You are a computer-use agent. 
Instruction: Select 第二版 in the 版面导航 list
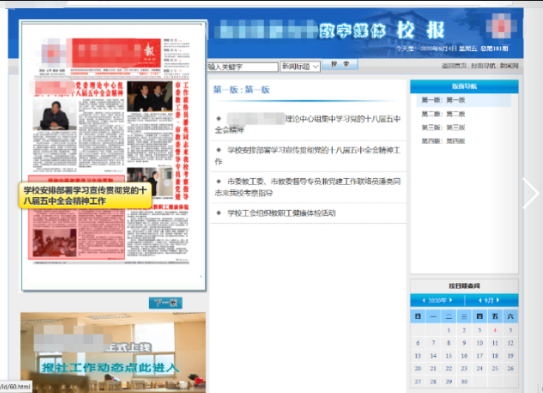click(x=443, y=114)
